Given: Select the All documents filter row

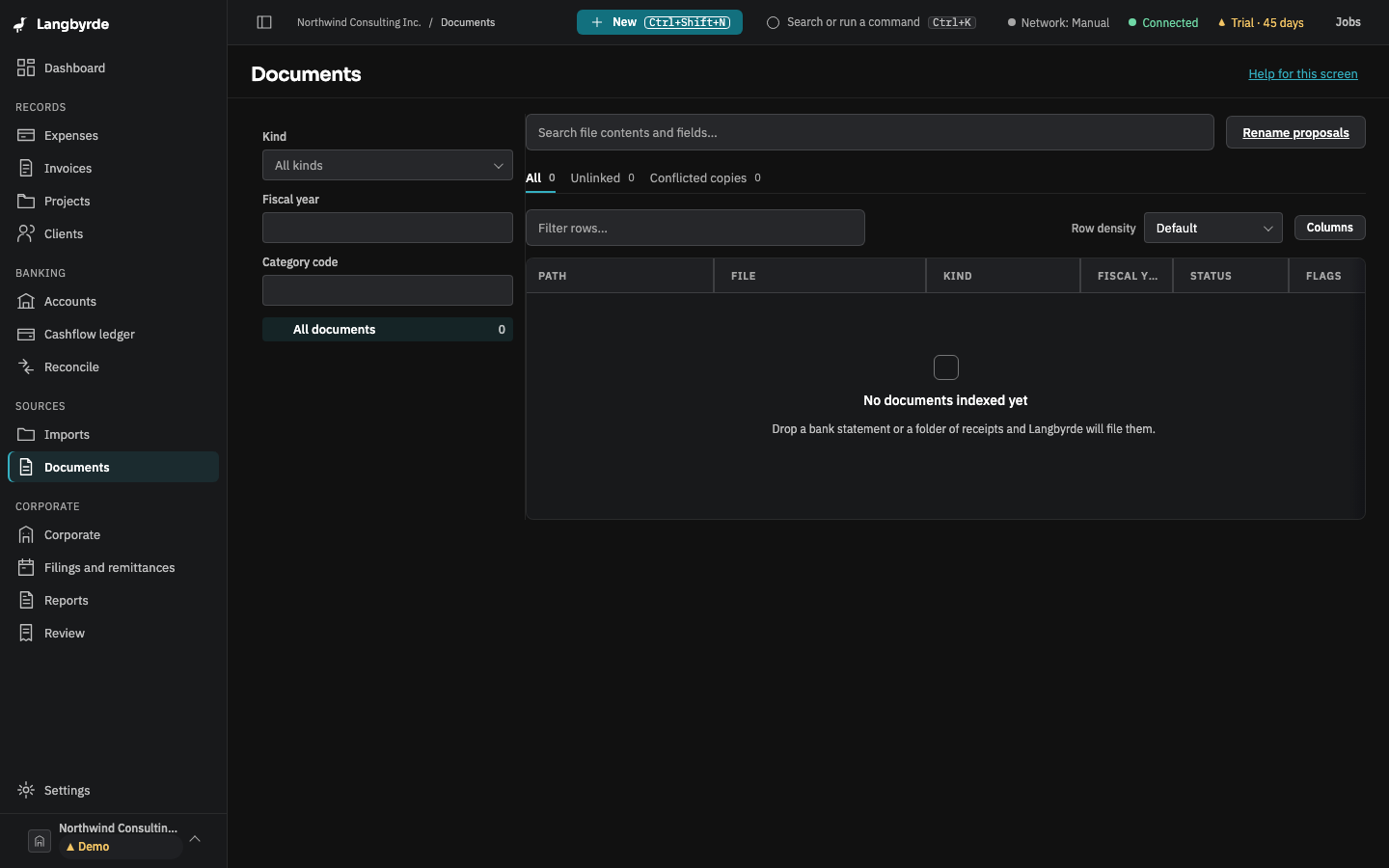Looking at the screenshot, I should [388, 329].
